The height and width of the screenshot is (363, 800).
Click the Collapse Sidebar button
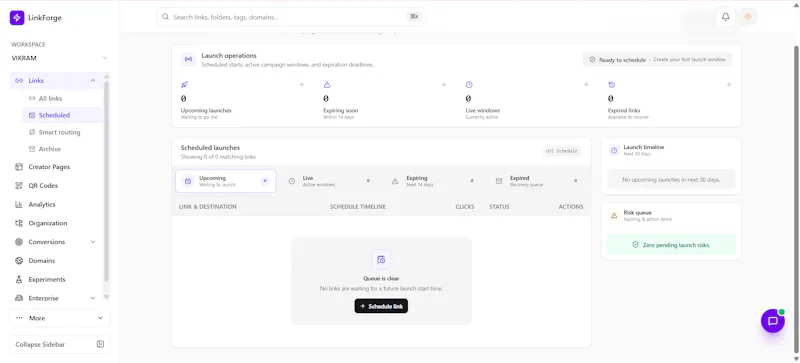(x=60, y=345)
